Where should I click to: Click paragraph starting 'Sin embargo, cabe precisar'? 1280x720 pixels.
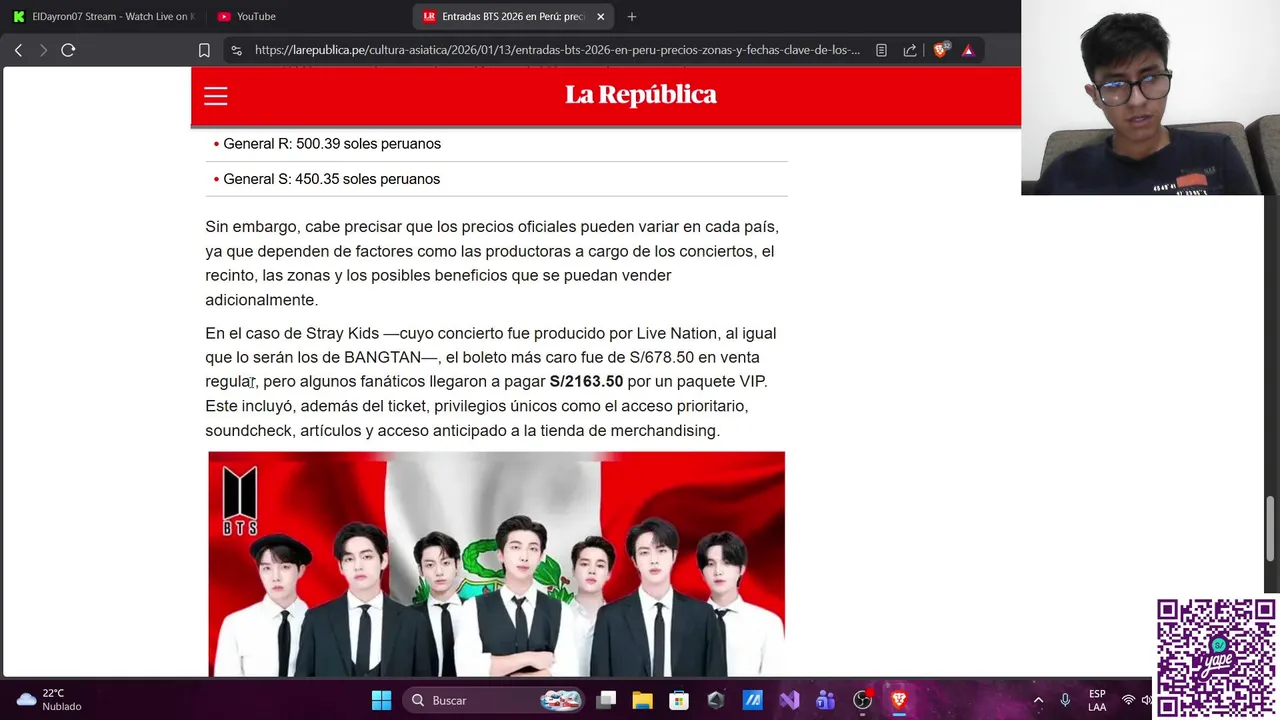coord(492,263)
